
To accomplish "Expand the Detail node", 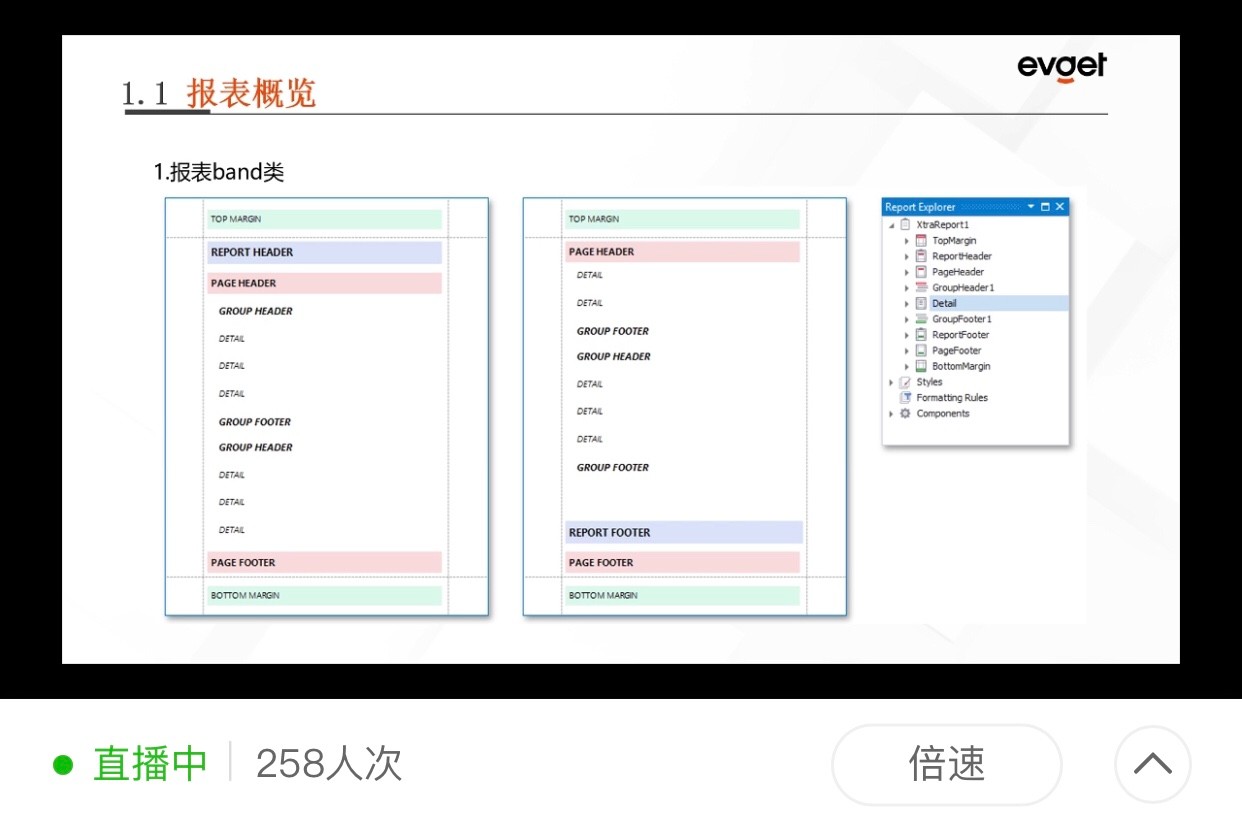I will 907,304.
